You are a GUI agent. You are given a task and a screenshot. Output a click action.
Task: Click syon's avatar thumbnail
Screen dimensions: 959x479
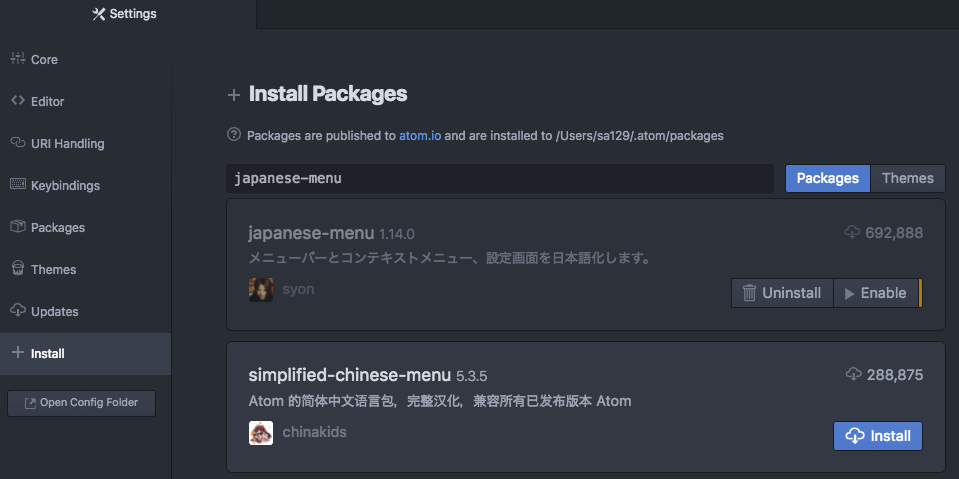(x=261, y=290)
